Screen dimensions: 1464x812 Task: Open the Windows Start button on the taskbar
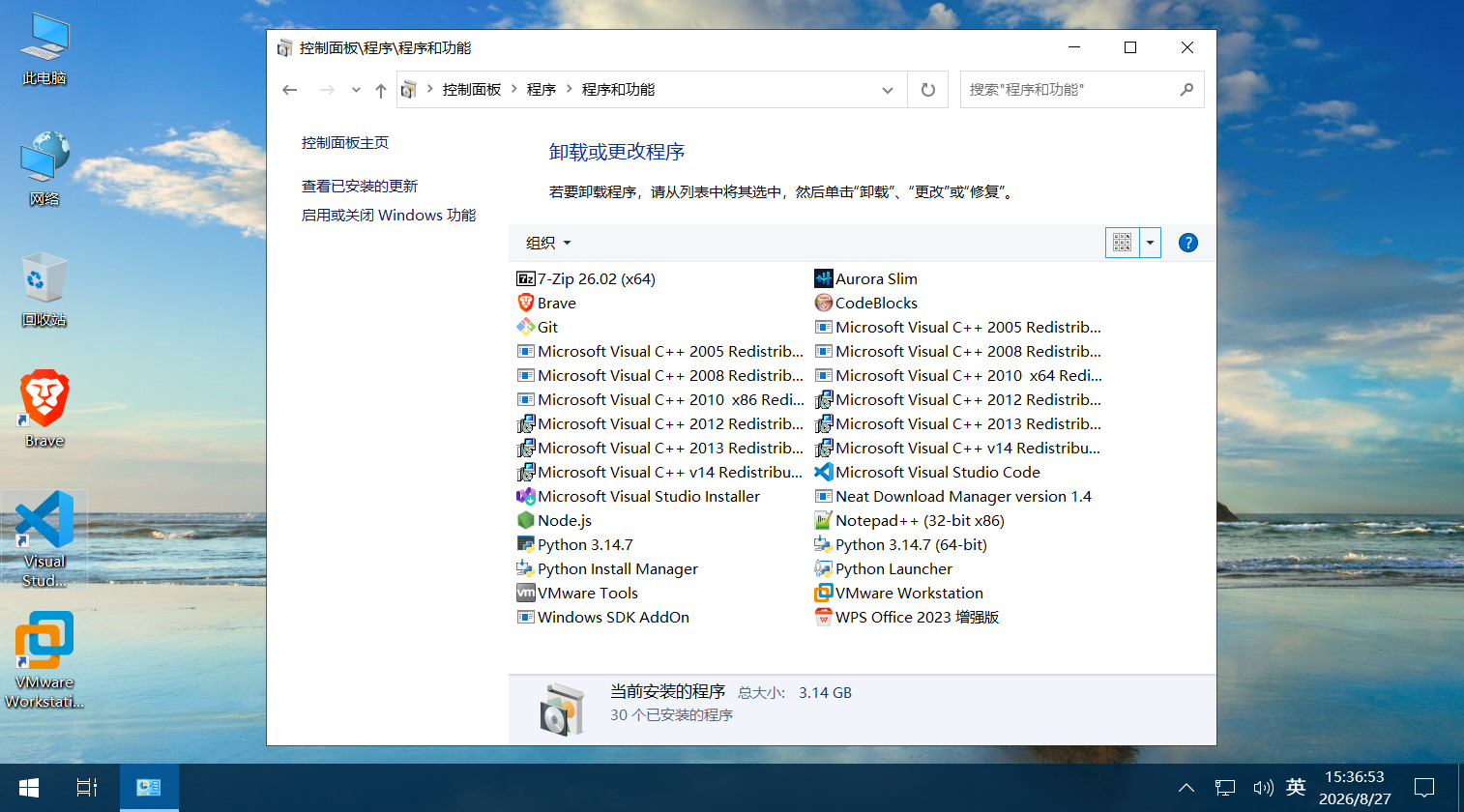coord(29,788)
